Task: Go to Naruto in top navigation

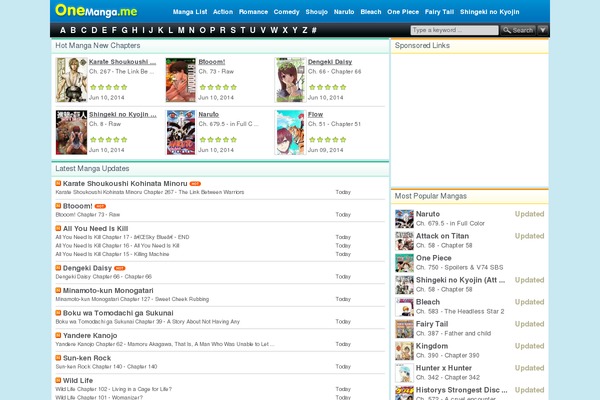Action: tap(344, 12)
